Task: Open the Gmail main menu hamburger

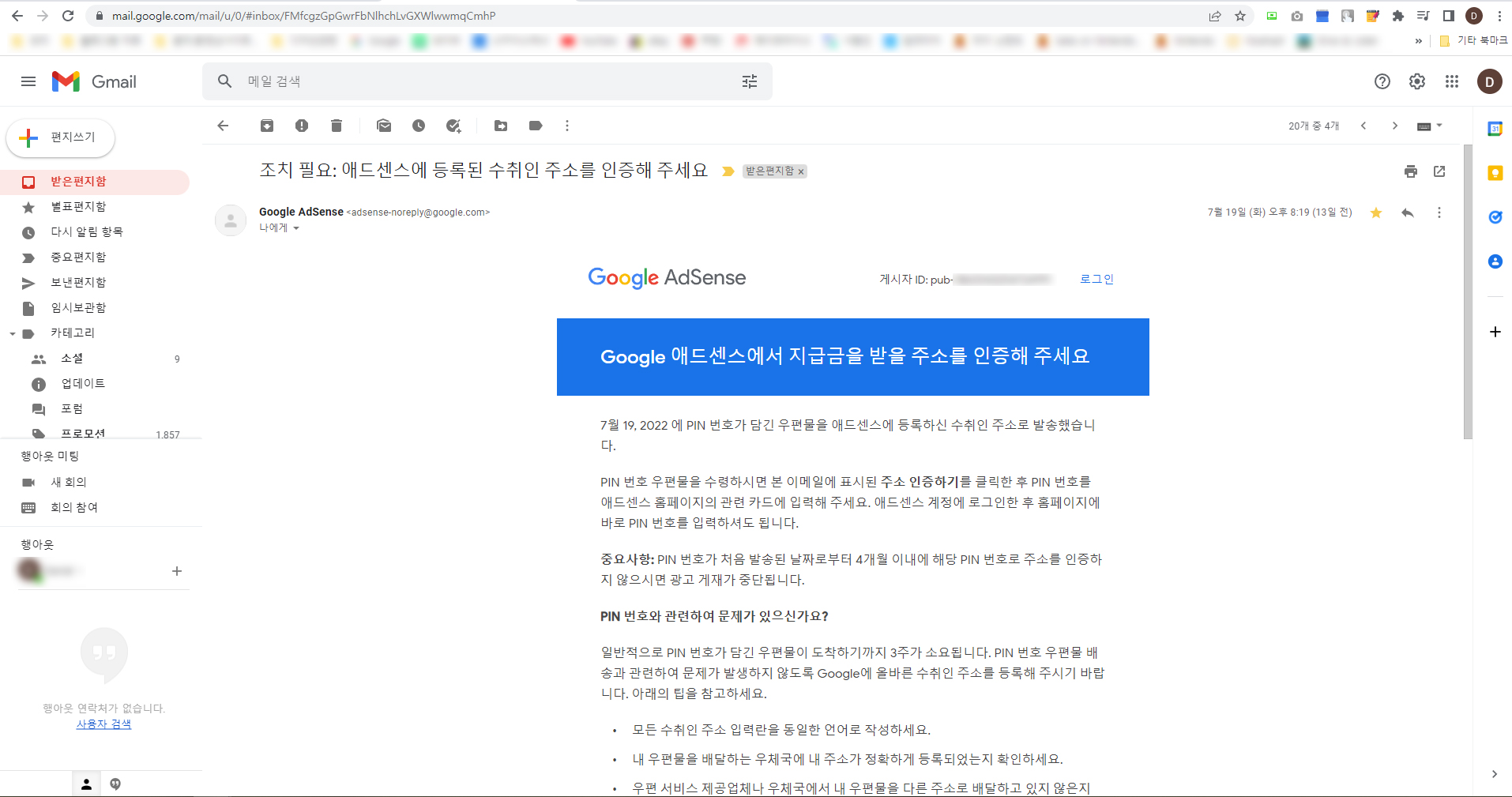Action: 28,81
